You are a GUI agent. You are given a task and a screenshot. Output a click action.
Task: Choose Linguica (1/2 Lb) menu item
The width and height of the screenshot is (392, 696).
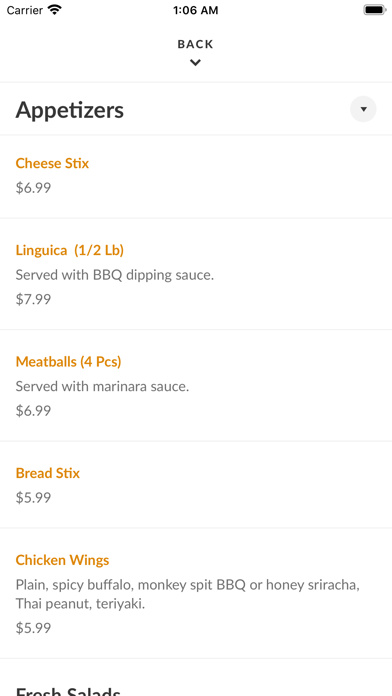click(x=70, y=250)
